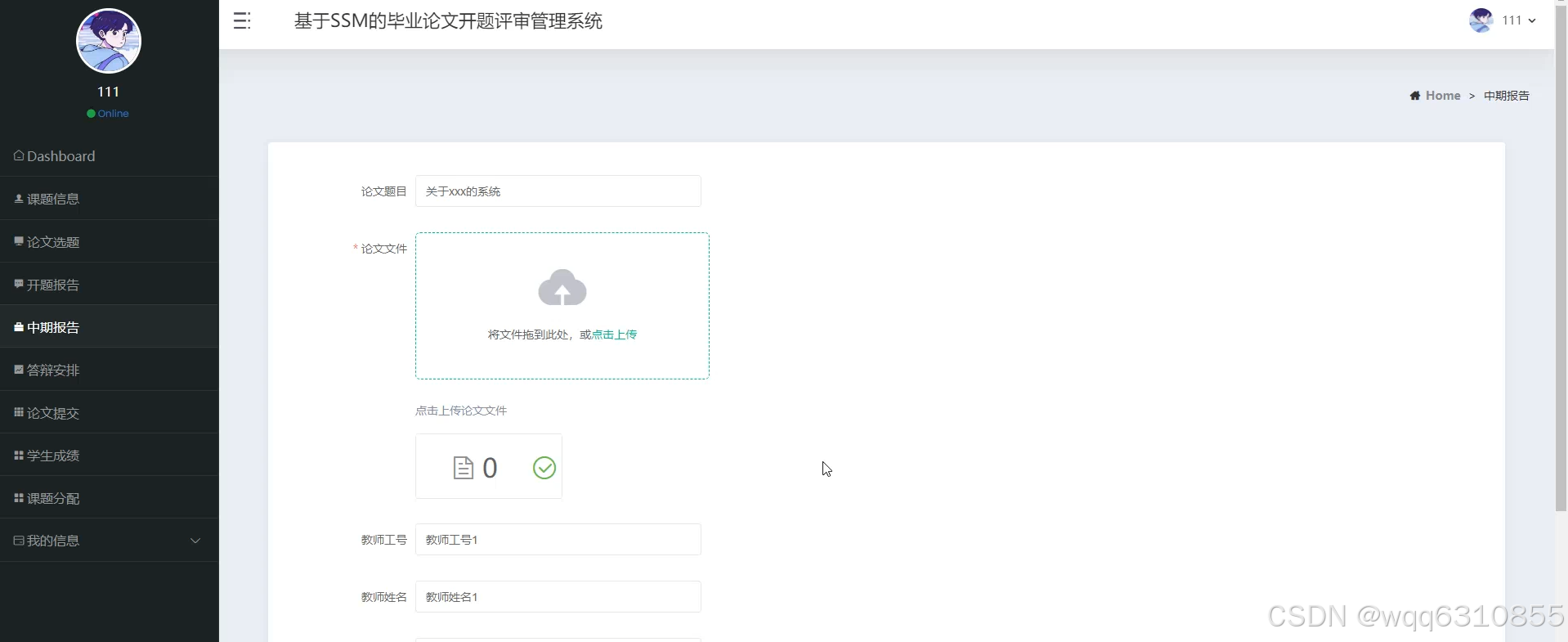Expand the 我的信息 submenu
The width and height of the screenshot is (1568, 642).
point(110,540)
